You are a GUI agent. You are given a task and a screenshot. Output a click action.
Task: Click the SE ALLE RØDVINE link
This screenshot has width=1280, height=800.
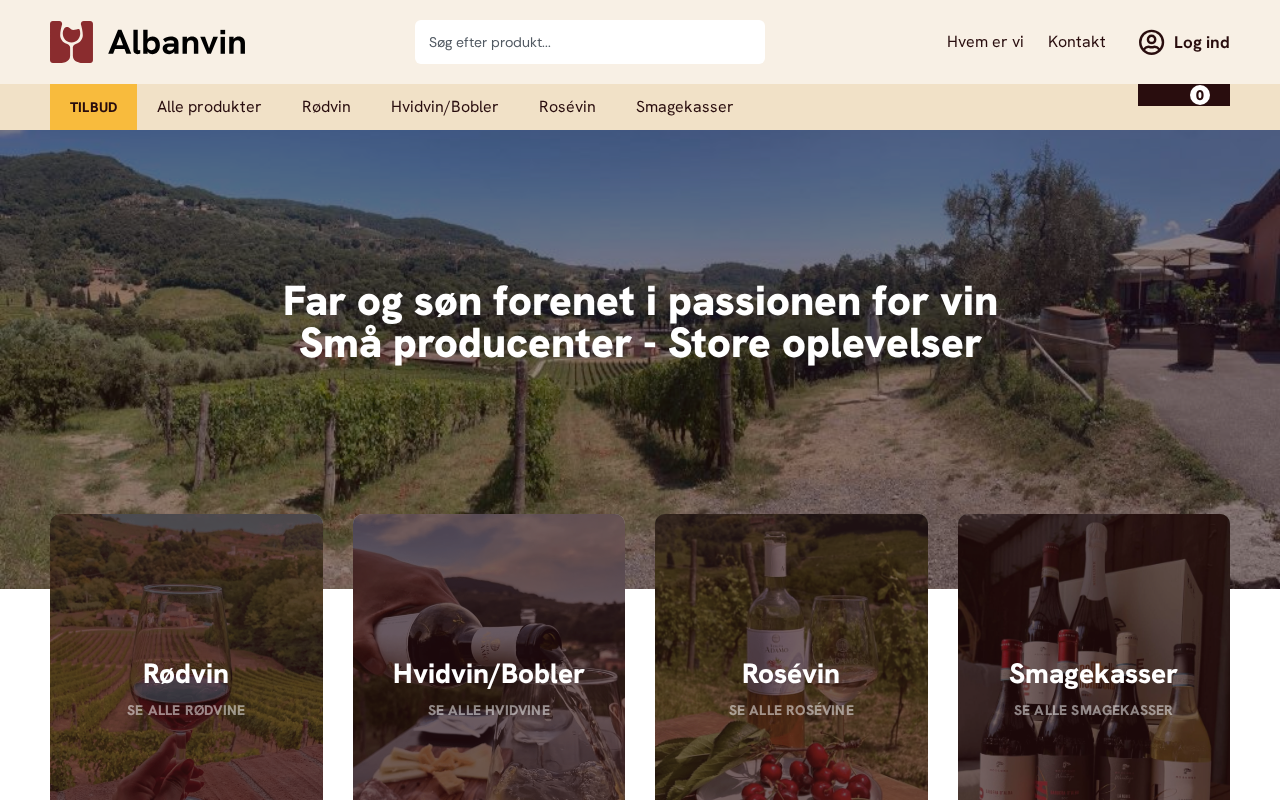coord(186,710)
